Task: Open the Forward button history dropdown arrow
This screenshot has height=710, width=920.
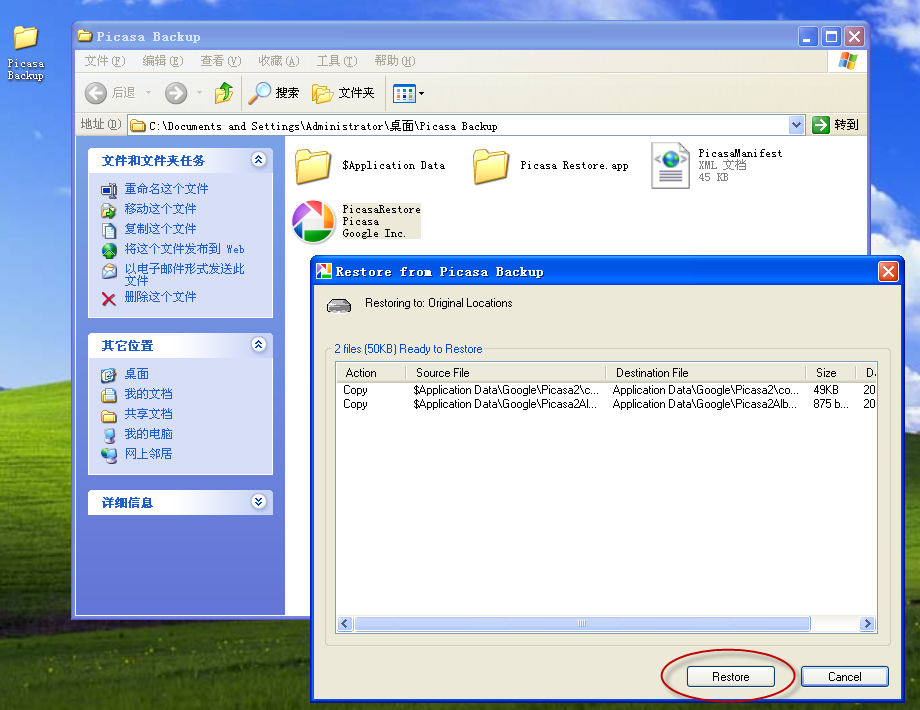Action: coord(199,93)
